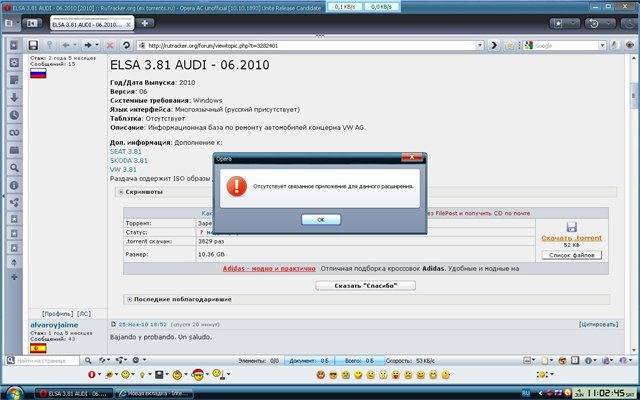
Task: Switch to the Новая вкладка Internet Explorer taskbar item
Action: (x=155, y=393)
